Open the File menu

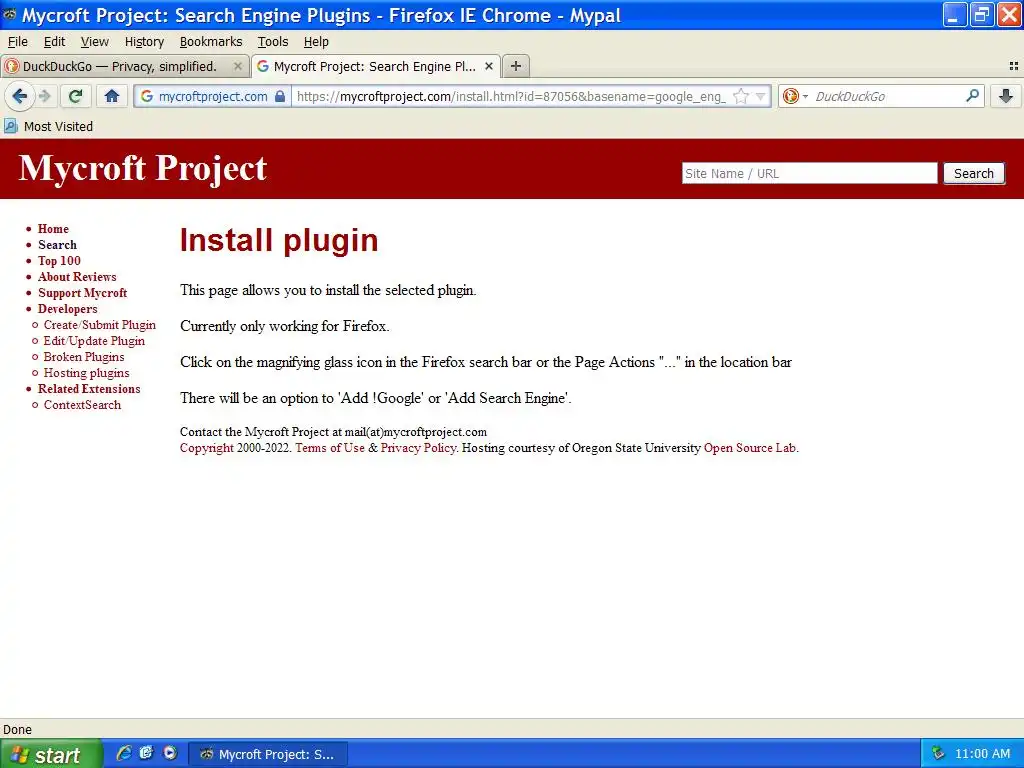18,42
